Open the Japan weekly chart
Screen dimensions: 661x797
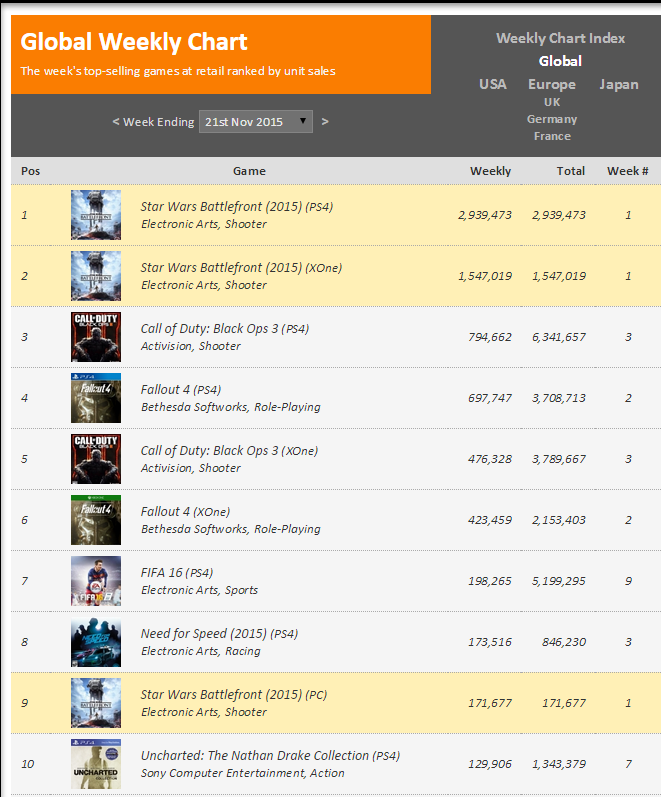(619, 84)
